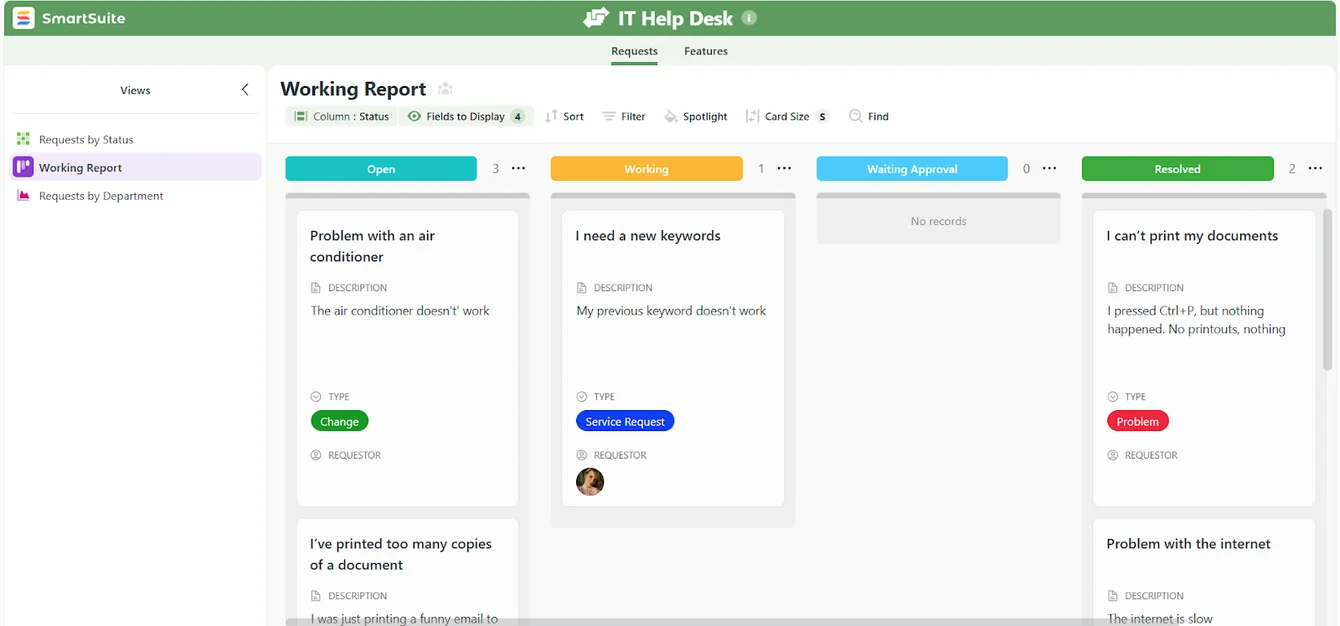Open the Filter toolbar option
Screen dimensions: 1340x626
pyautogui.click(x=624, y=116)
